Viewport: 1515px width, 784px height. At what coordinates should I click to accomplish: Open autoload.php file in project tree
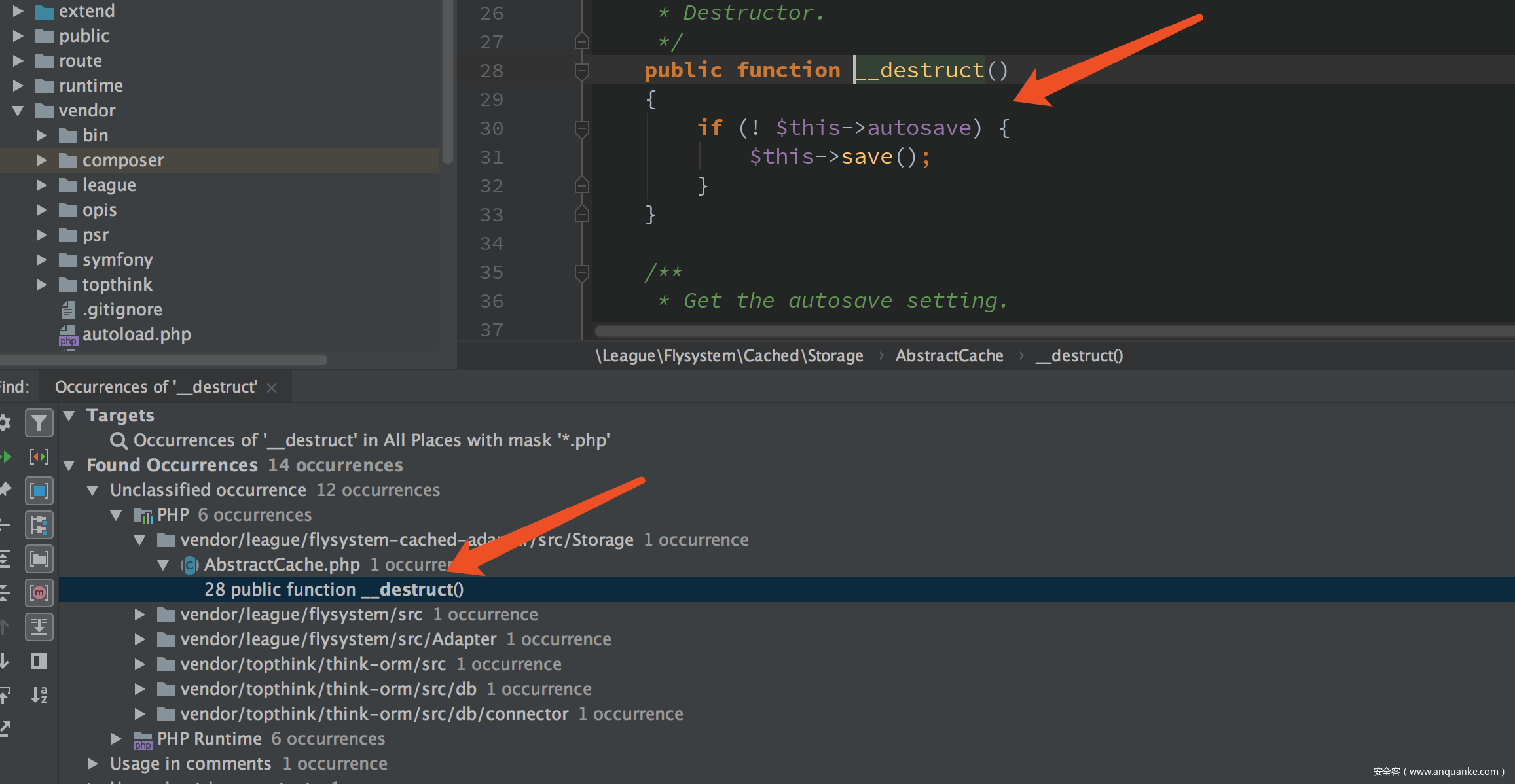click(136, 334)
